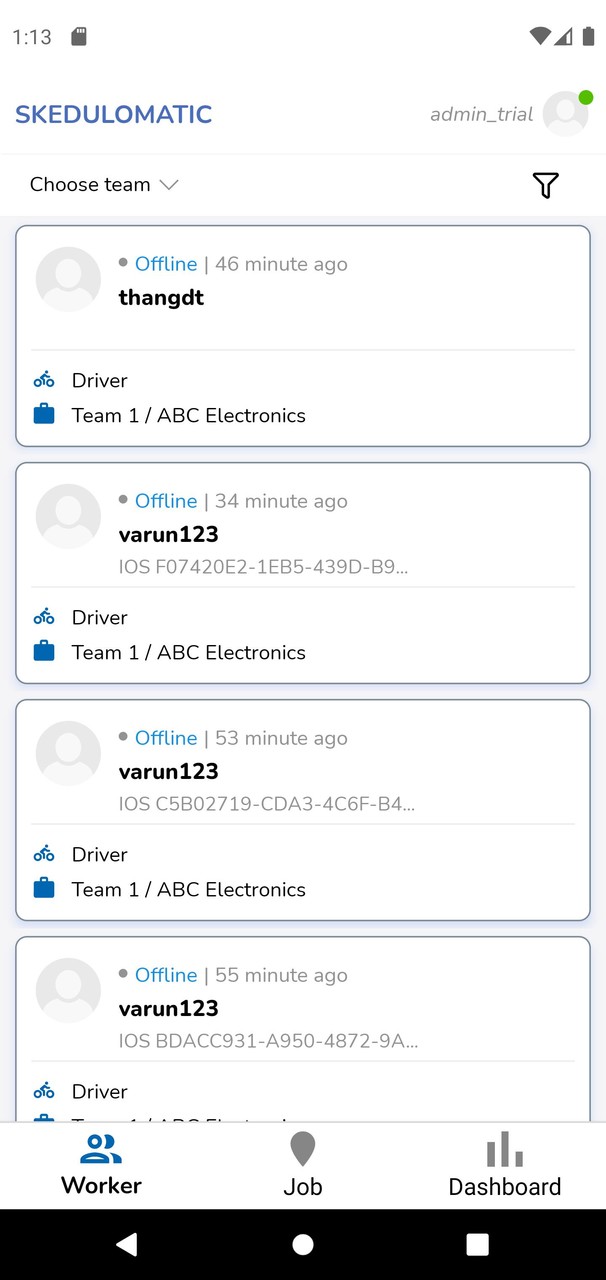606x1280 pixels.
Task: Tap the briefcase icon next to Team 1 on varun123's card
Action: pos(43,650)
